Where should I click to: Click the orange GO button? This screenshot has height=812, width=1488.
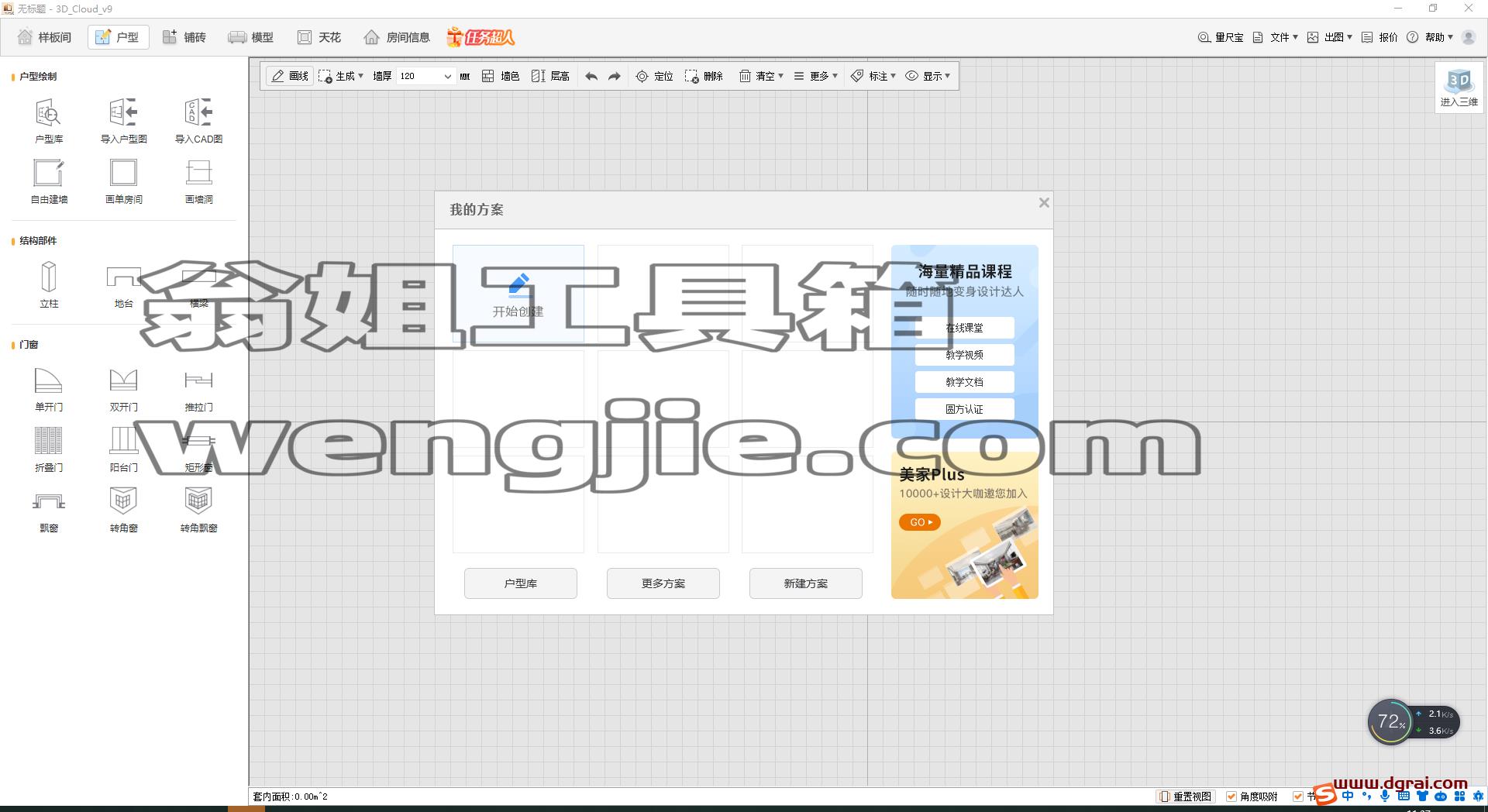(x=920, y=522)
